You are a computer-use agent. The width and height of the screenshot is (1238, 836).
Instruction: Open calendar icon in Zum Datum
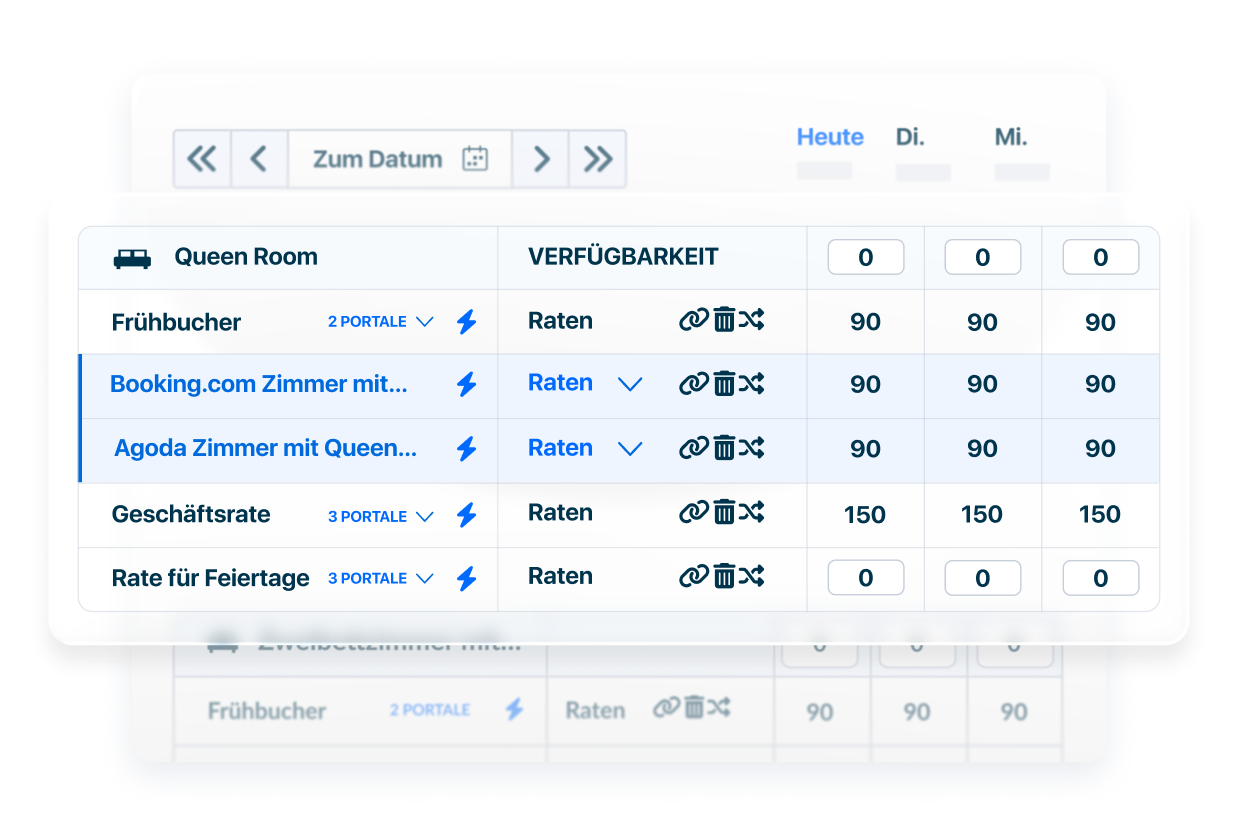click(x=475, y=159)
